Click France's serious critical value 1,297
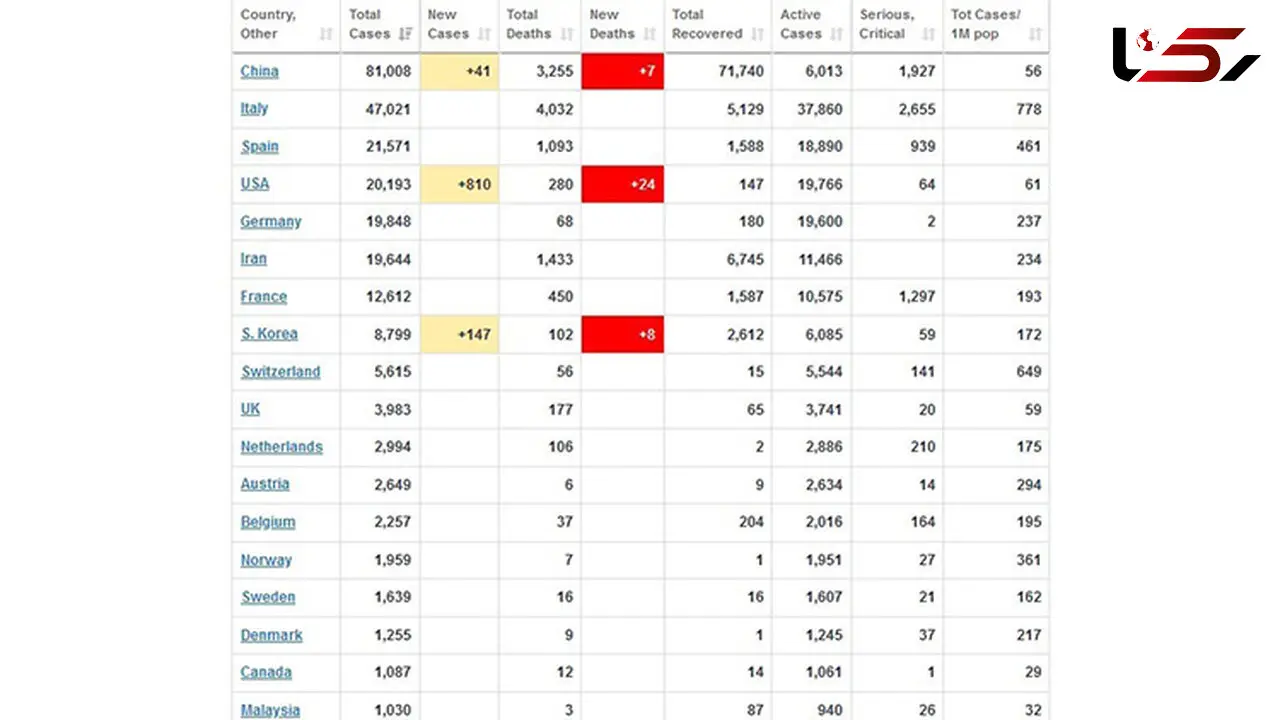 916,297
